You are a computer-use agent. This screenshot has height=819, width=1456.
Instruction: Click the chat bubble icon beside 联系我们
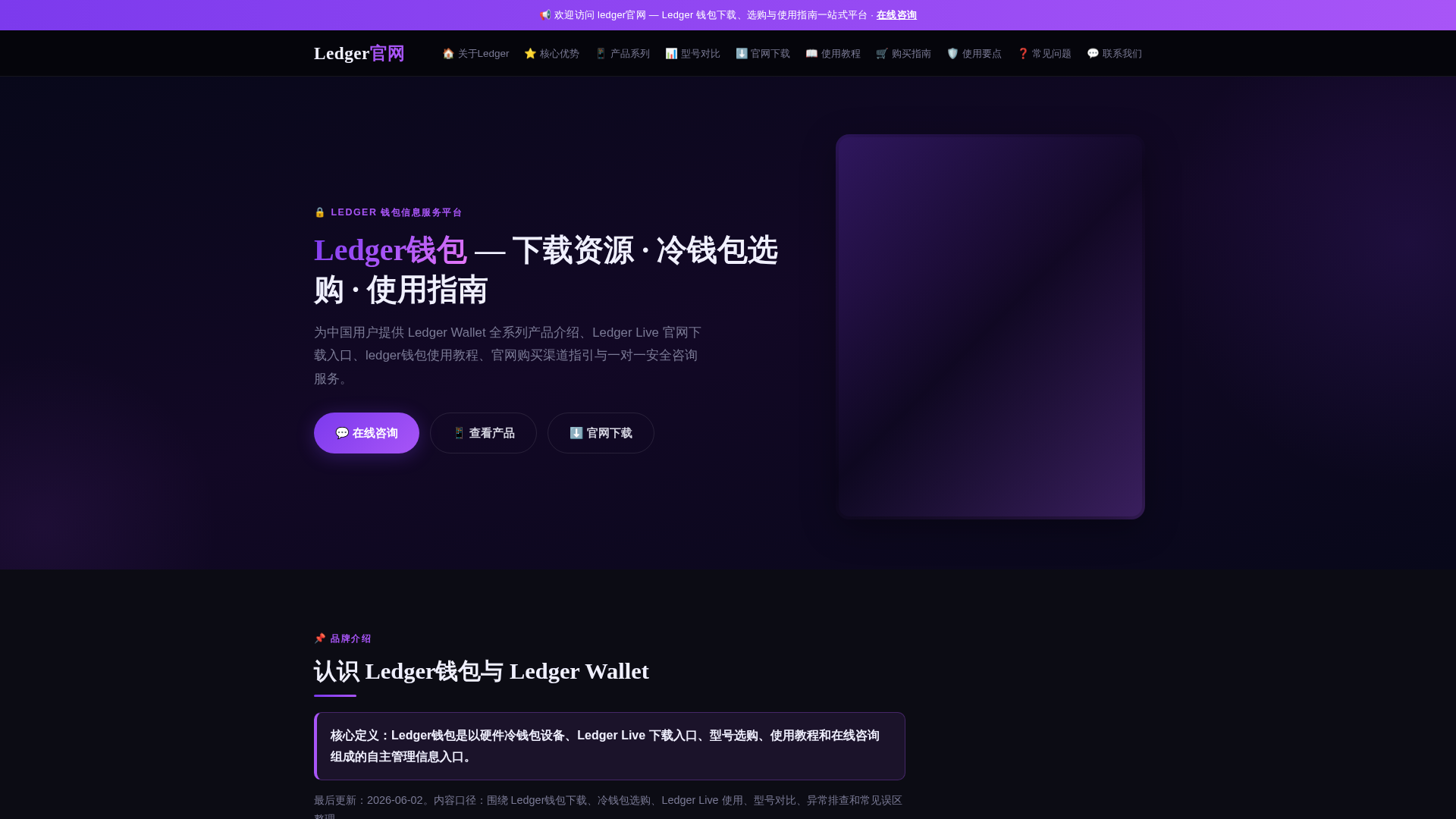(1093, 53)
